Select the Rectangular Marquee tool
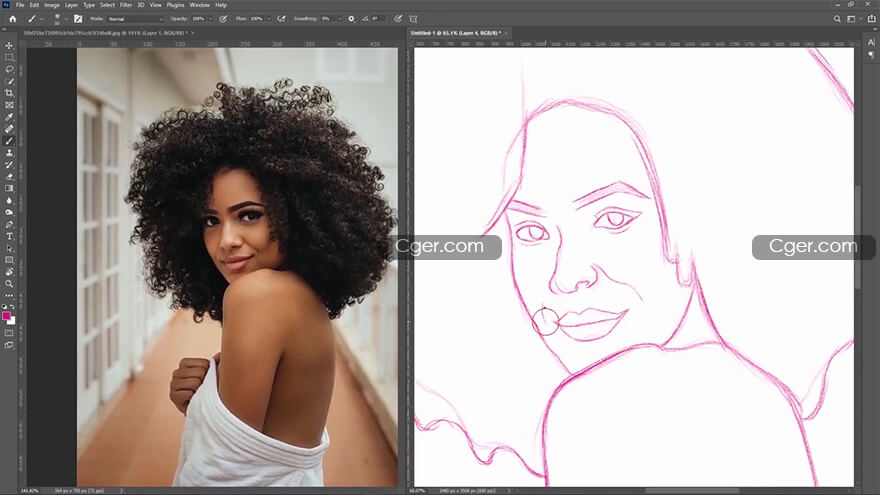The image size is (880, 495). point(9,57)
